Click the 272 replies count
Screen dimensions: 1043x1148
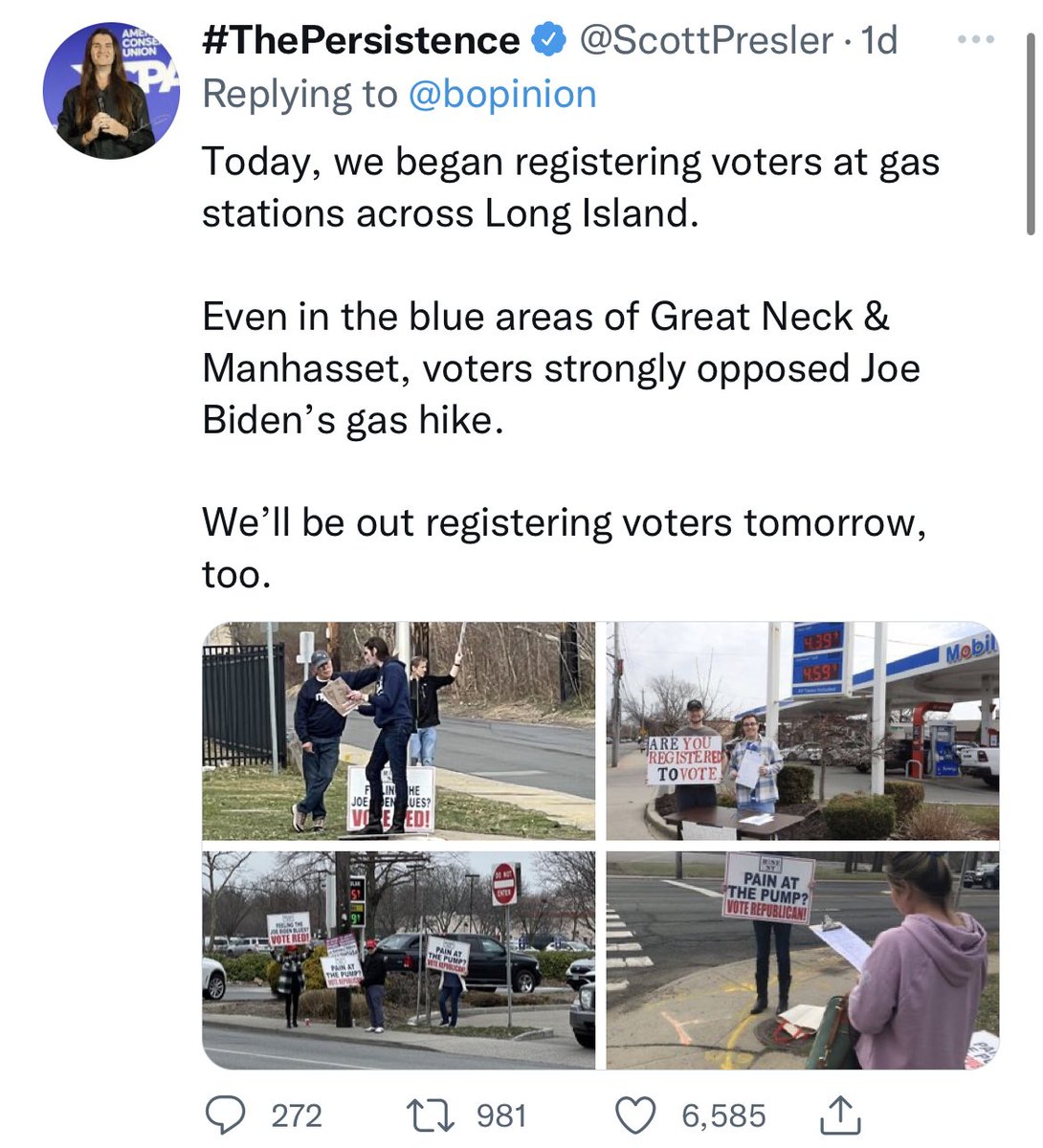tap(297, 1115)
